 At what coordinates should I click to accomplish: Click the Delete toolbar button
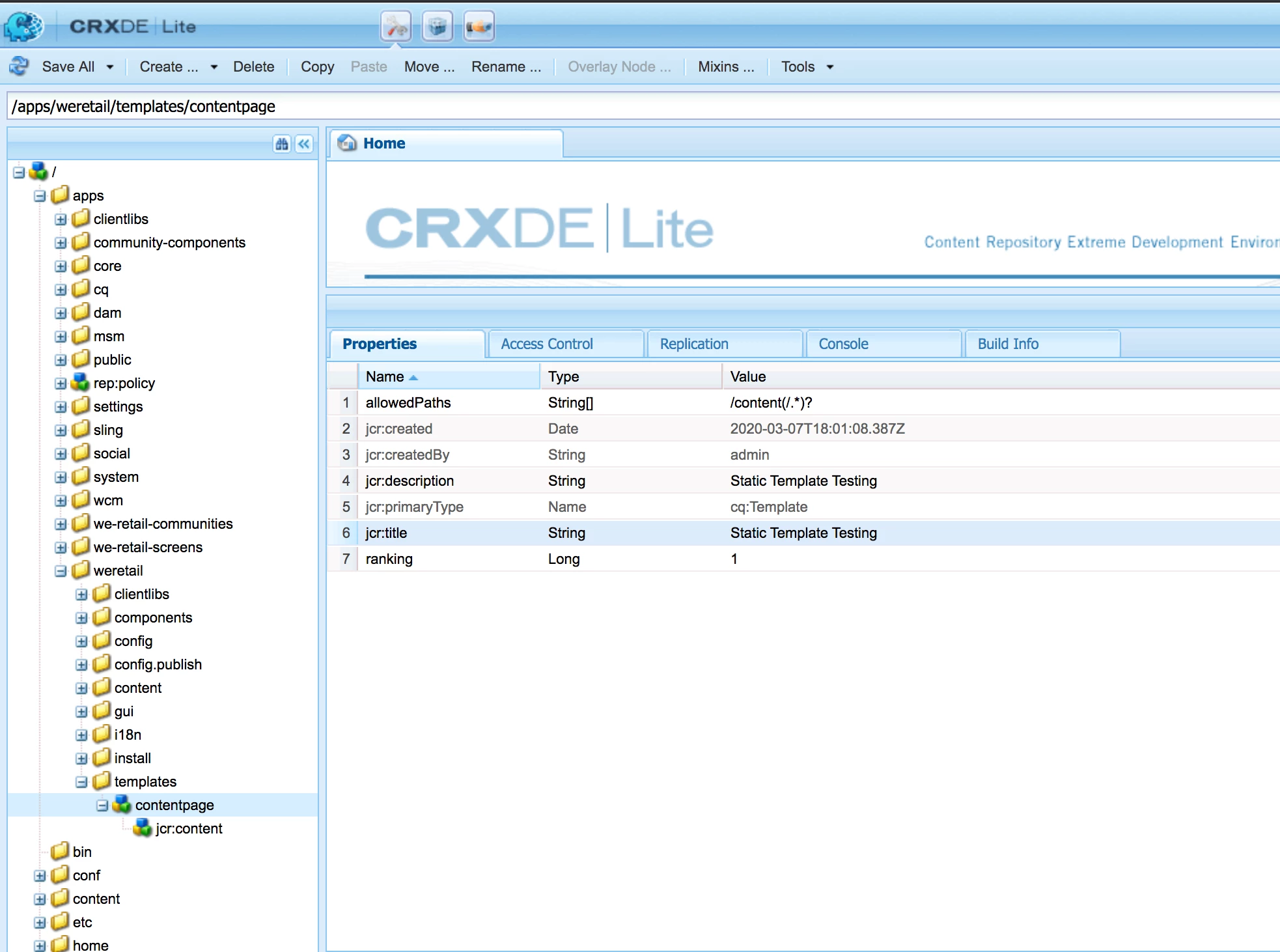253,66
